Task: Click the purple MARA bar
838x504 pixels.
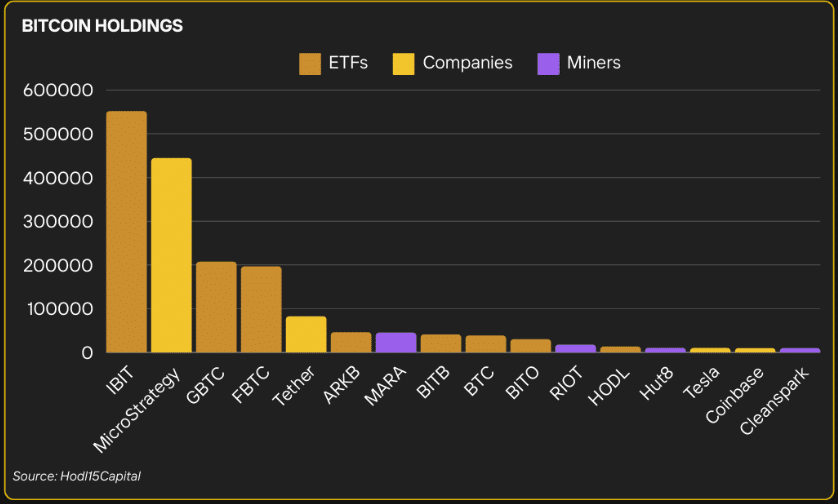Action: coord(396,342)
